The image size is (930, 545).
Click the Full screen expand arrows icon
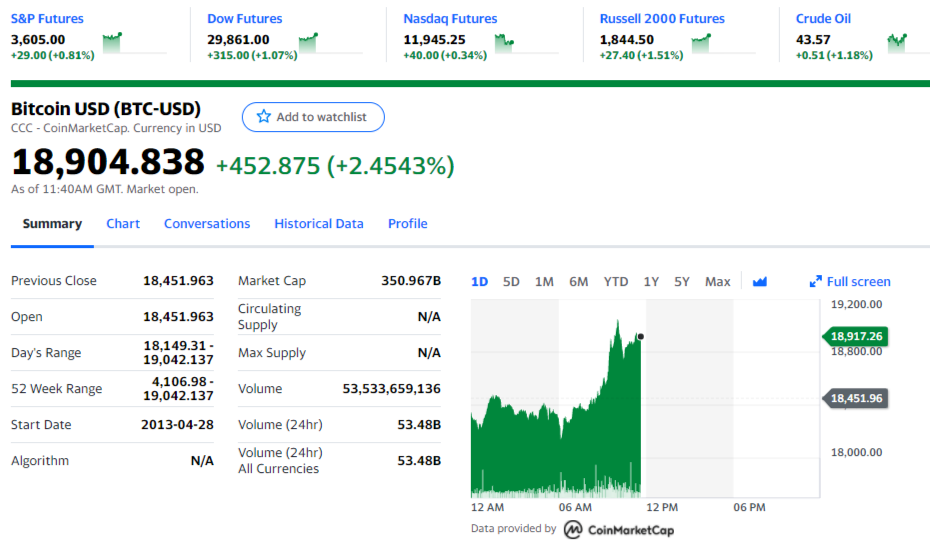pos(816,282)
